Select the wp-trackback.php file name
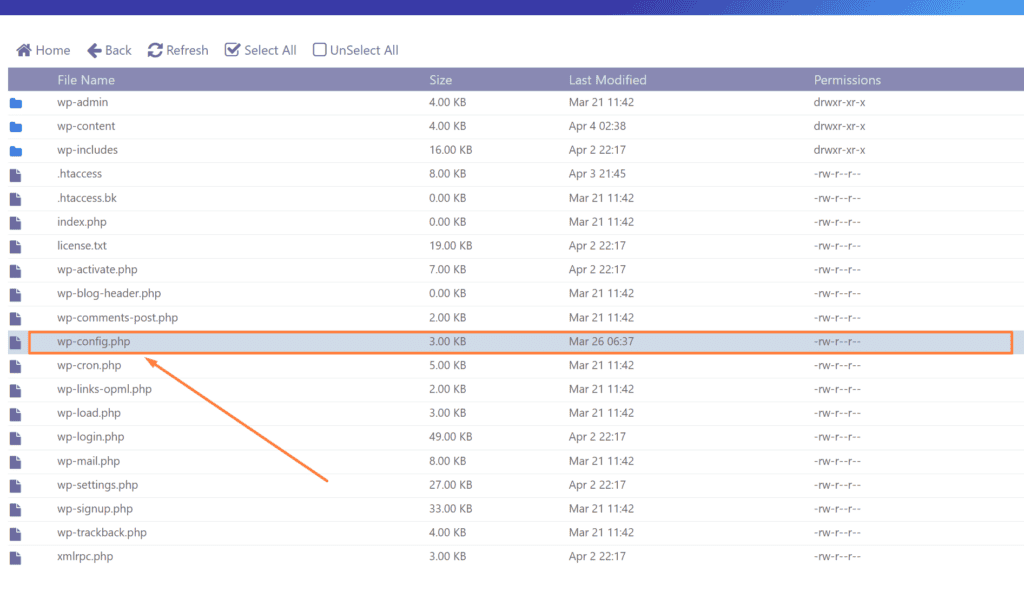 pos(102,532)
